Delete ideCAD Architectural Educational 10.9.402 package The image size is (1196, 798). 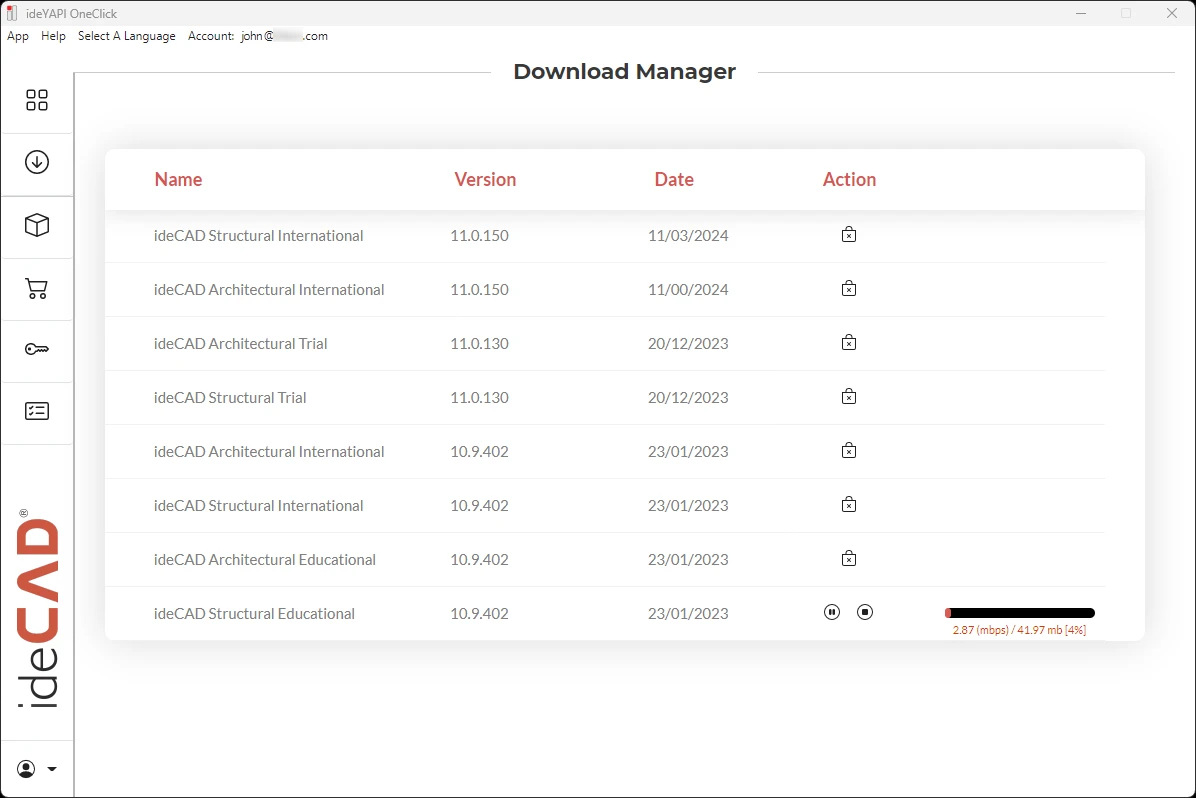click(x=848, y=559)
